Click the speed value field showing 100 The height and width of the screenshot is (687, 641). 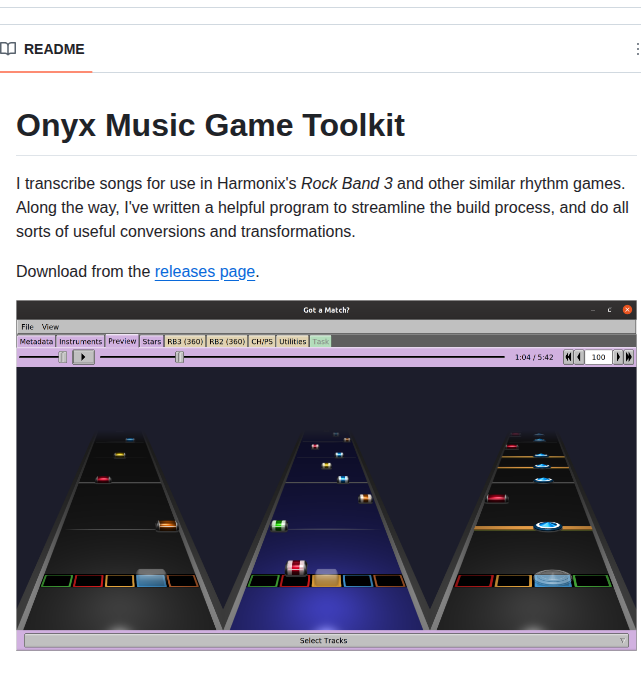point(599,357)
